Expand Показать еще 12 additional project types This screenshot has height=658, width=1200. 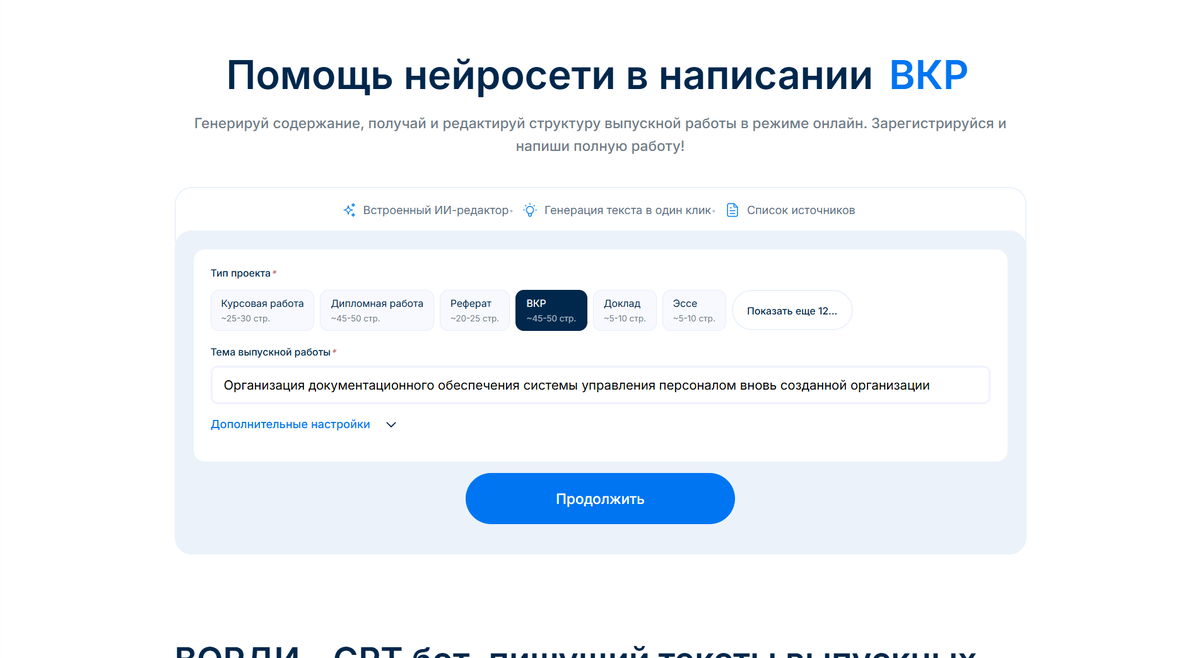coord(792,310)
